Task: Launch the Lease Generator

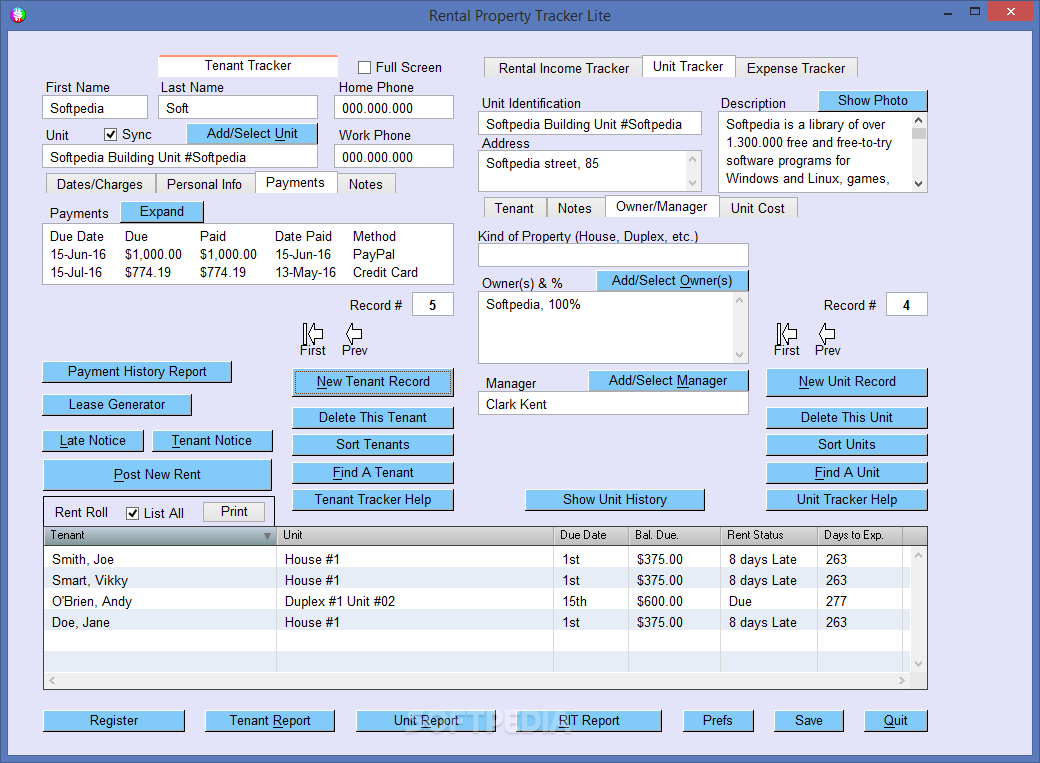Action: pos(117,405)
